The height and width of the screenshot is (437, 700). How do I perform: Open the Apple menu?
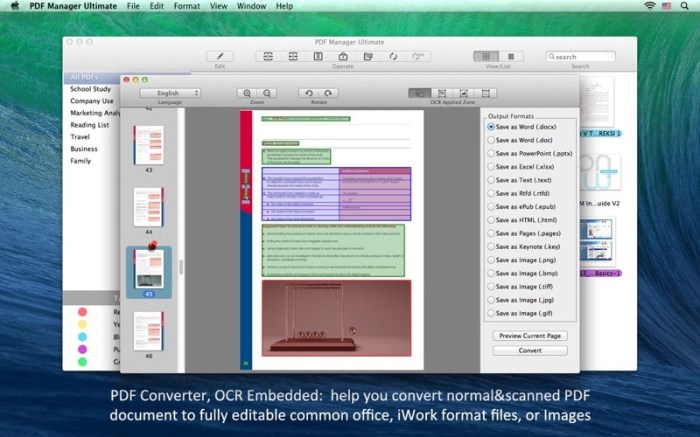tap(15, 6)
